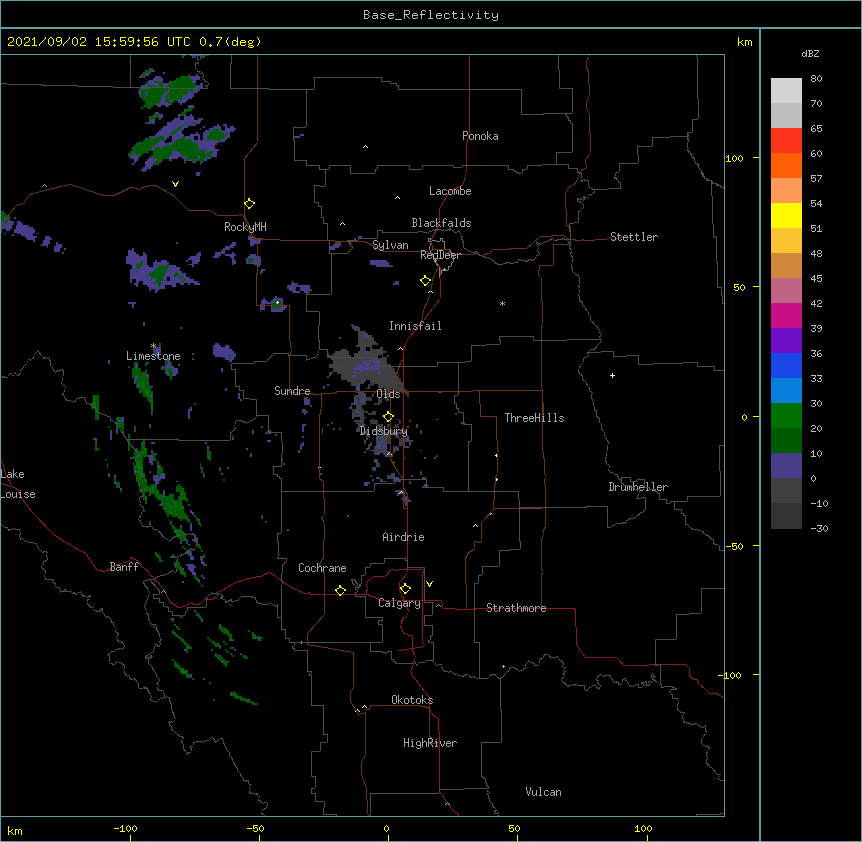Image resolution: width=862 pixels, height=842 pixels.
Task: Select the Didsbury city label
Action: click(x=384, y=431)
